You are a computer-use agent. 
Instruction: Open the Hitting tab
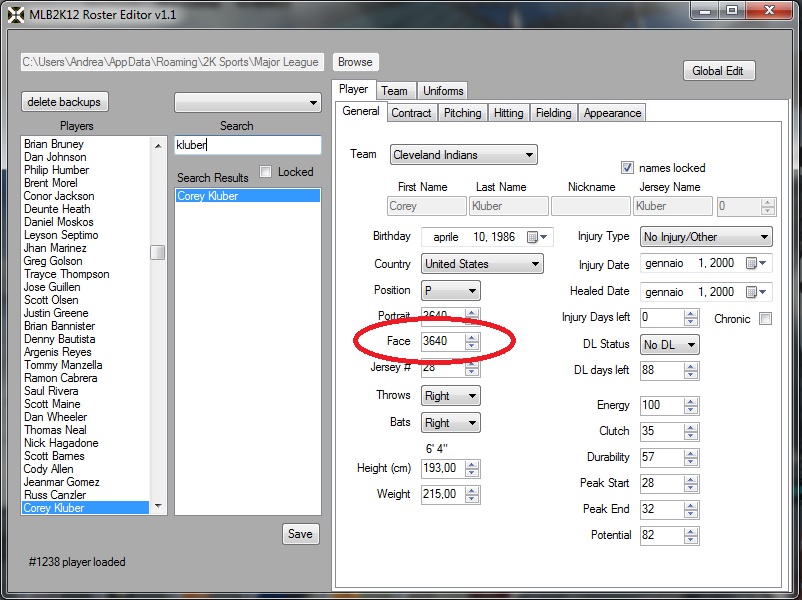pyautogui.click(x=508, y=113)
